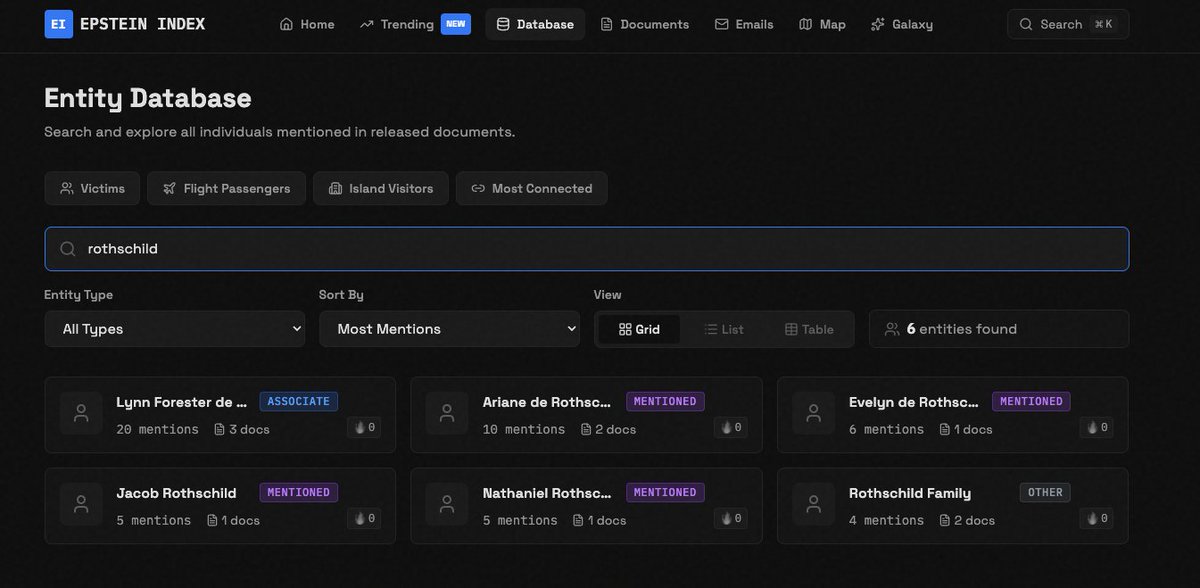The width and height of the screenshot is (1200, 588).
Task: Click the Most Connected link icon
Action: coord(478,188)
